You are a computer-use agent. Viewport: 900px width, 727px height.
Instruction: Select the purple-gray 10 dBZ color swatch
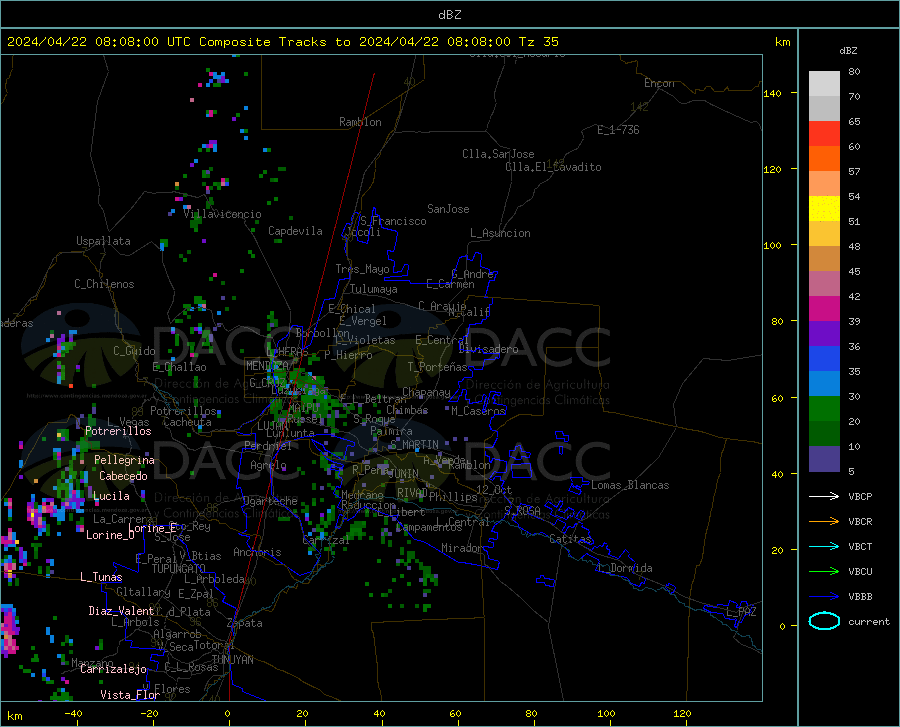pos(824,458)
